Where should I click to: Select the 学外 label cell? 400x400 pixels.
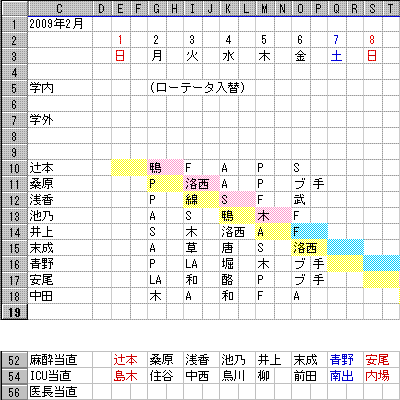click(x=60, y=120)
